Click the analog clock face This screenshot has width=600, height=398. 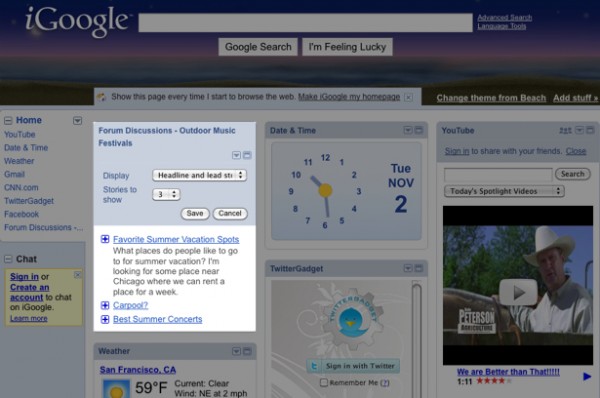pos(325,191)
